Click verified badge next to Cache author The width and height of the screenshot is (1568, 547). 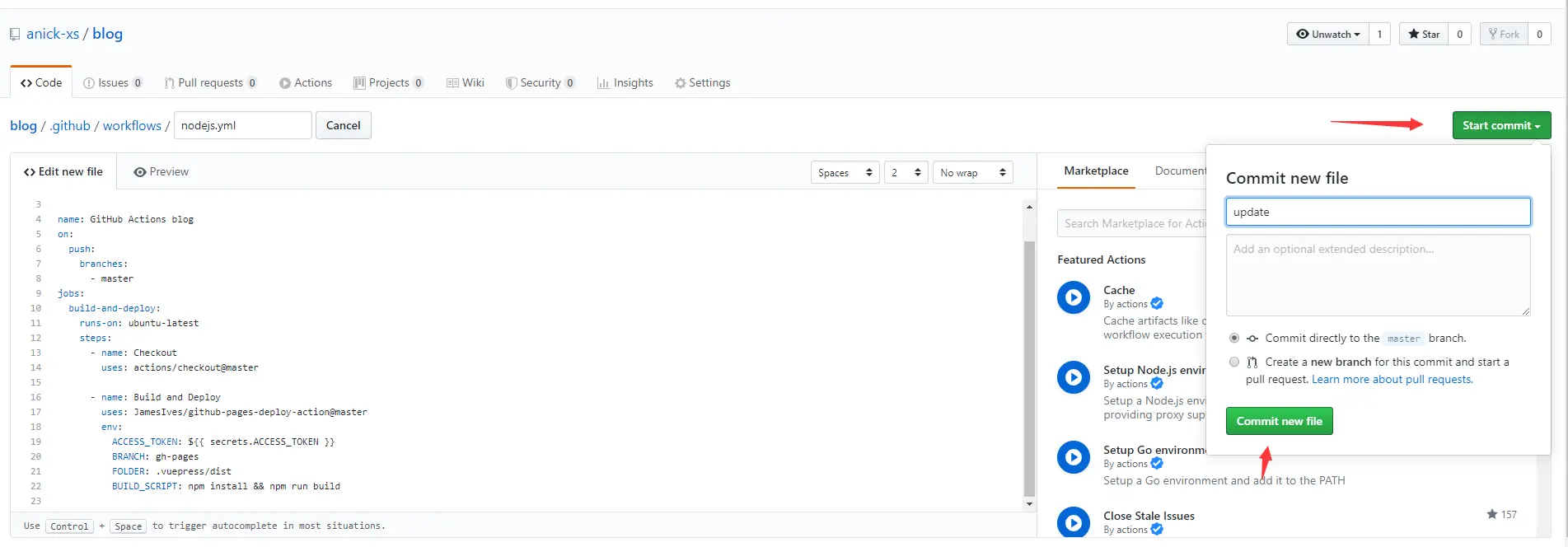1157,304
